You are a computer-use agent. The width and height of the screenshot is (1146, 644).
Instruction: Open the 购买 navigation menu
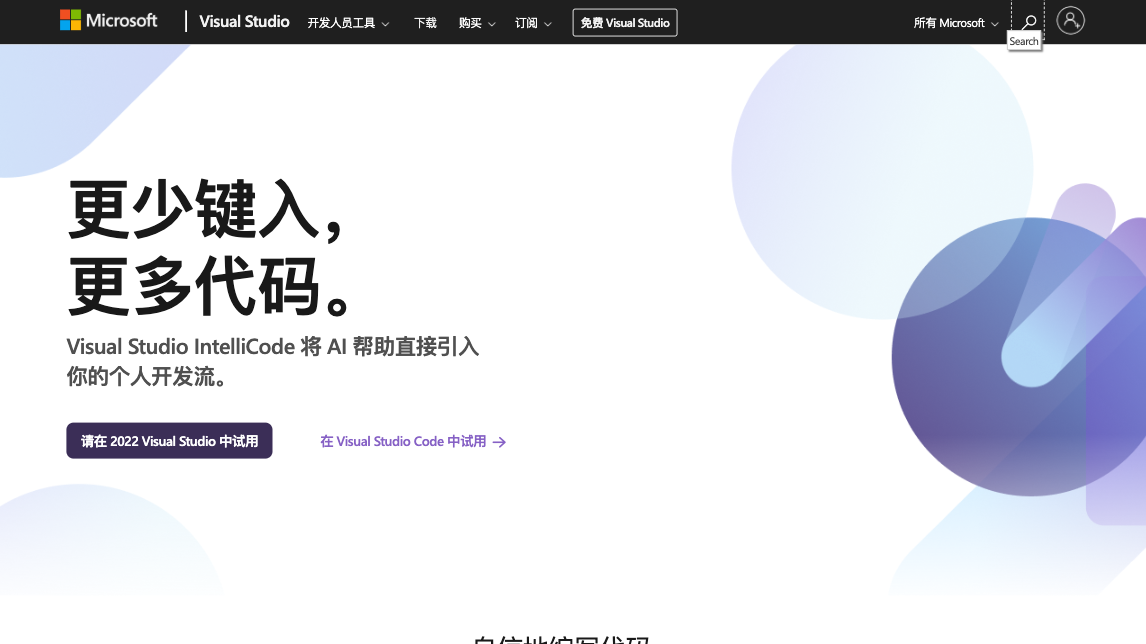click(x=470, y=23)
